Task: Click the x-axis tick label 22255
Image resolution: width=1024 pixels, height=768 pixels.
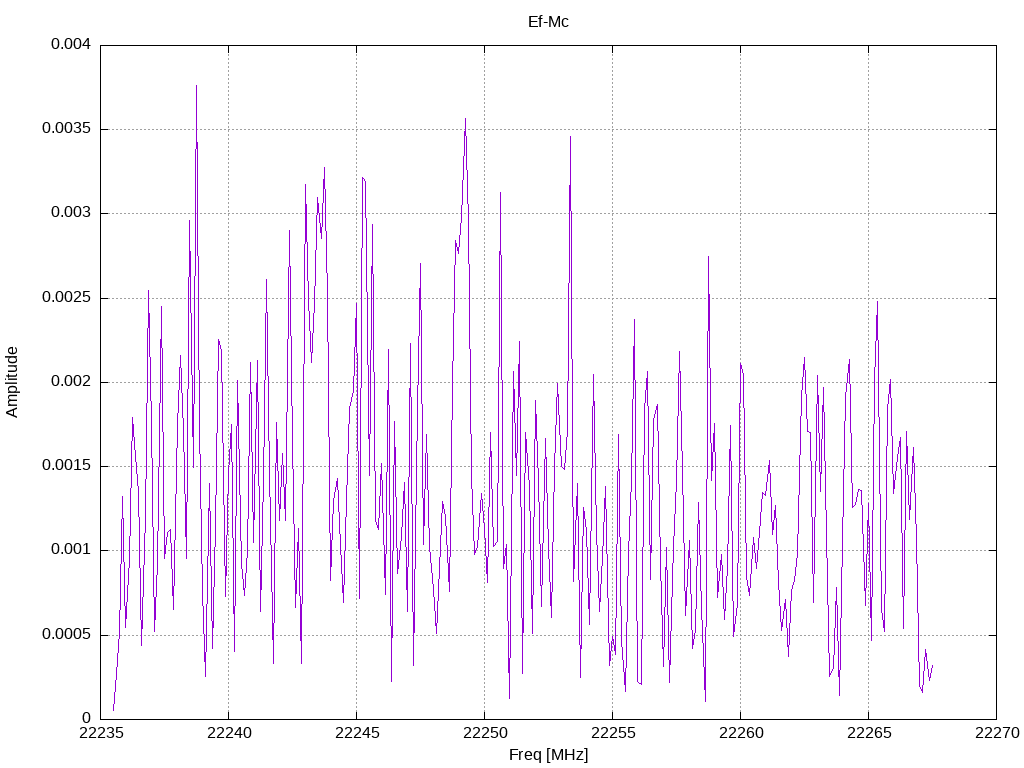Action: 613,733
